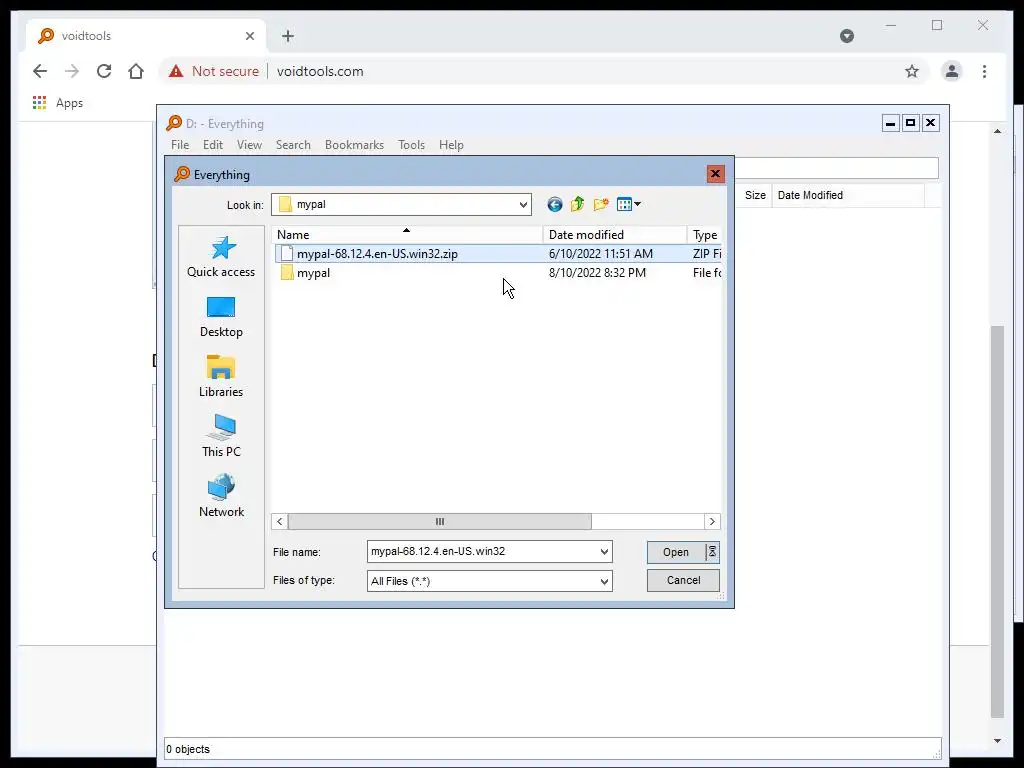Open Apps shortcut in bookmarks bar
This screenshot has height=768, width=1024.
tap(57, 103)
